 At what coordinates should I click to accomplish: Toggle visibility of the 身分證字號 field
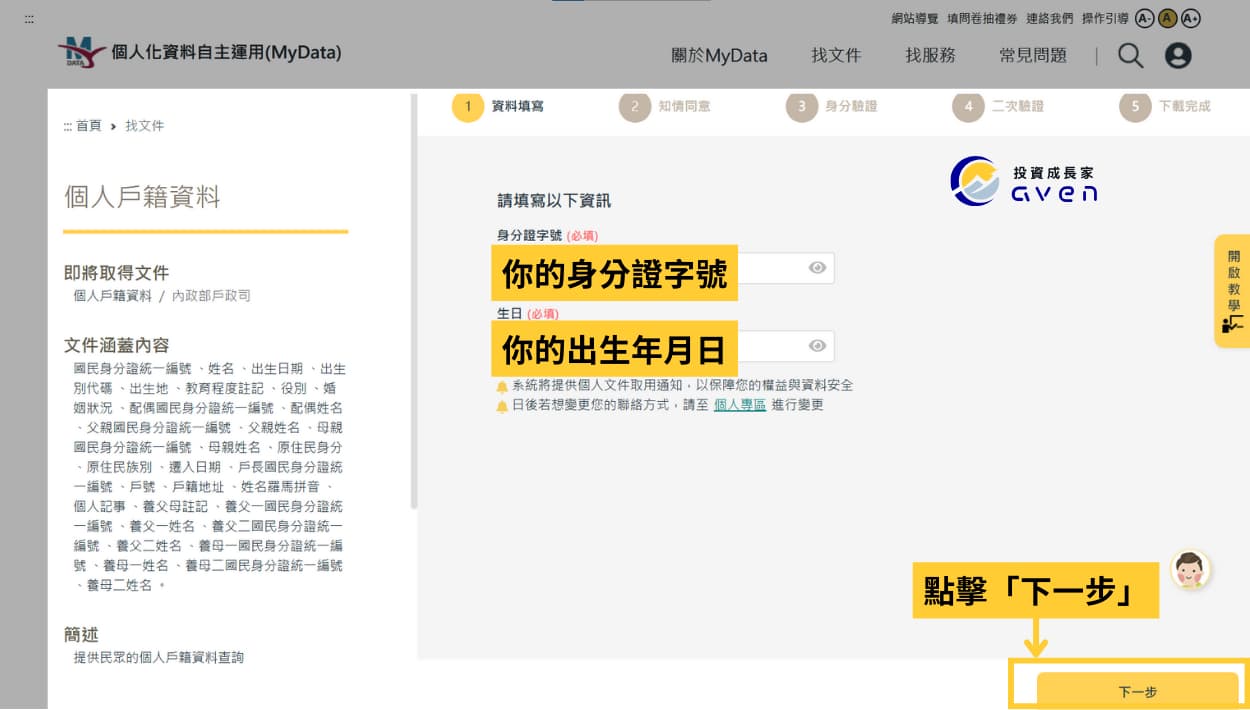tap(817, 267)
